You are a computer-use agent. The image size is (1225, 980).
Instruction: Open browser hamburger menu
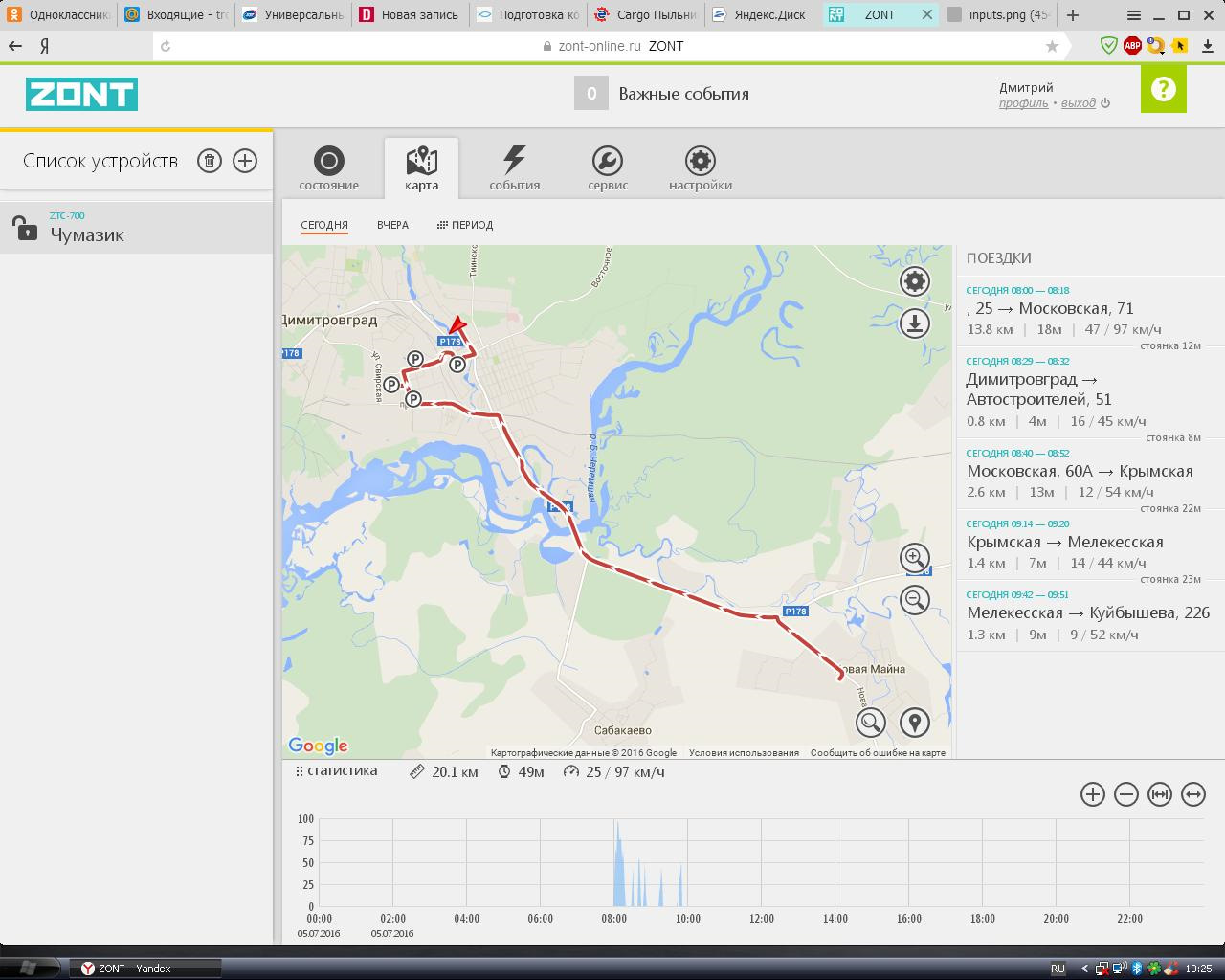coord(1134,15)
